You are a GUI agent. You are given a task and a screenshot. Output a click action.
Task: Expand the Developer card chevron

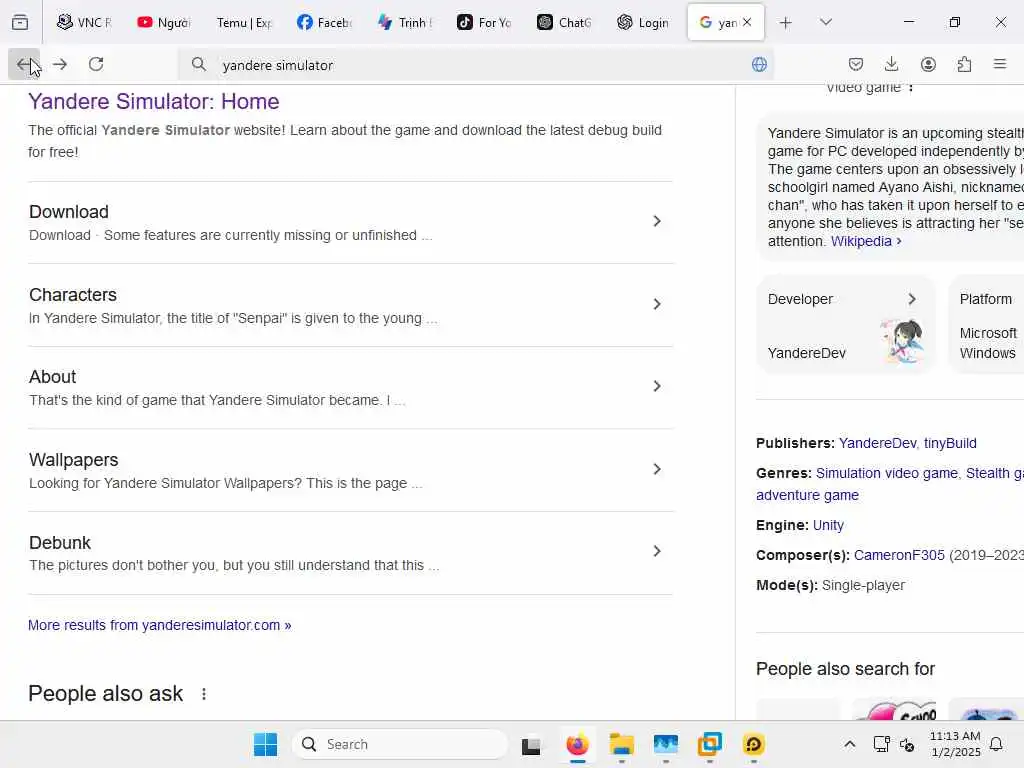[x=912, y=299]
